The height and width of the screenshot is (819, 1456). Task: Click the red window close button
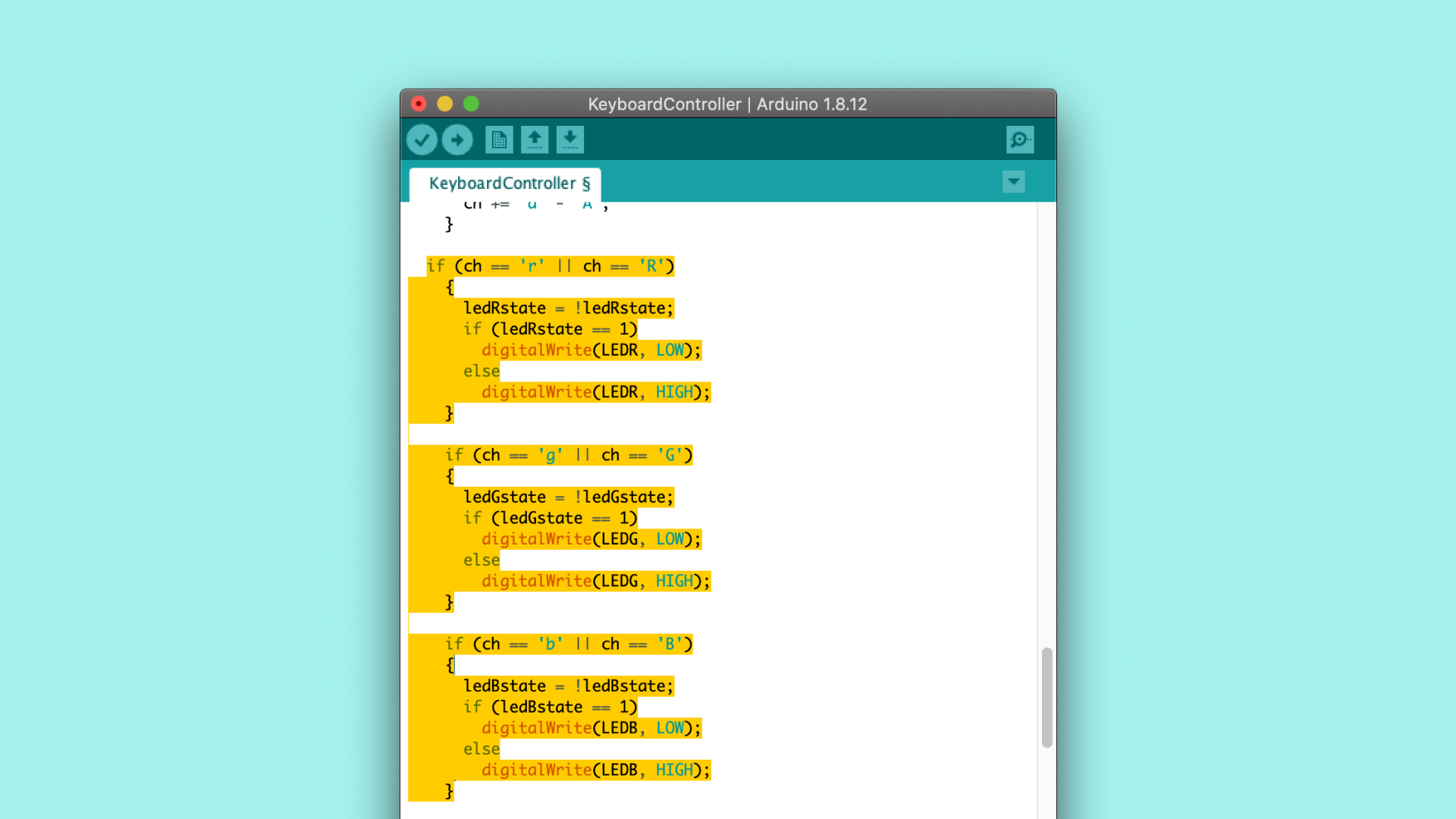click(419, 104)
